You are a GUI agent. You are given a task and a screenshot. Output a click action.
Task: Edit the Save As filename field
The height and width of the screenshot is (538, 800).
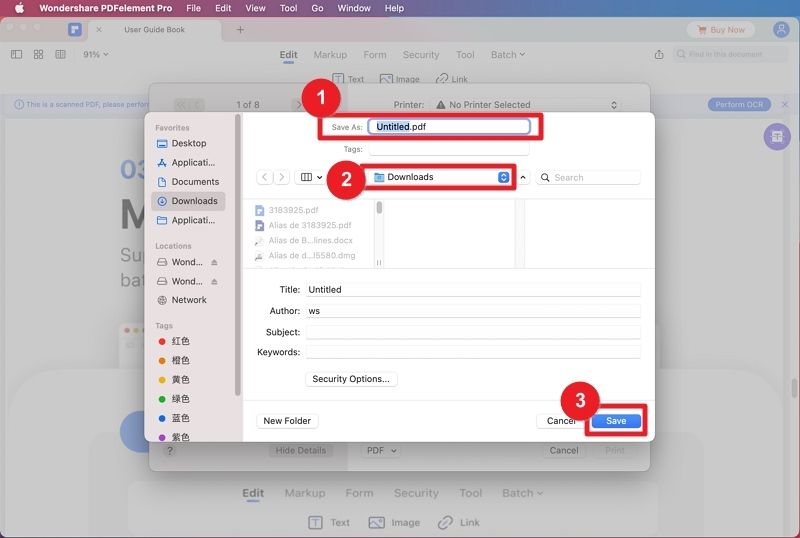point(449,127)
